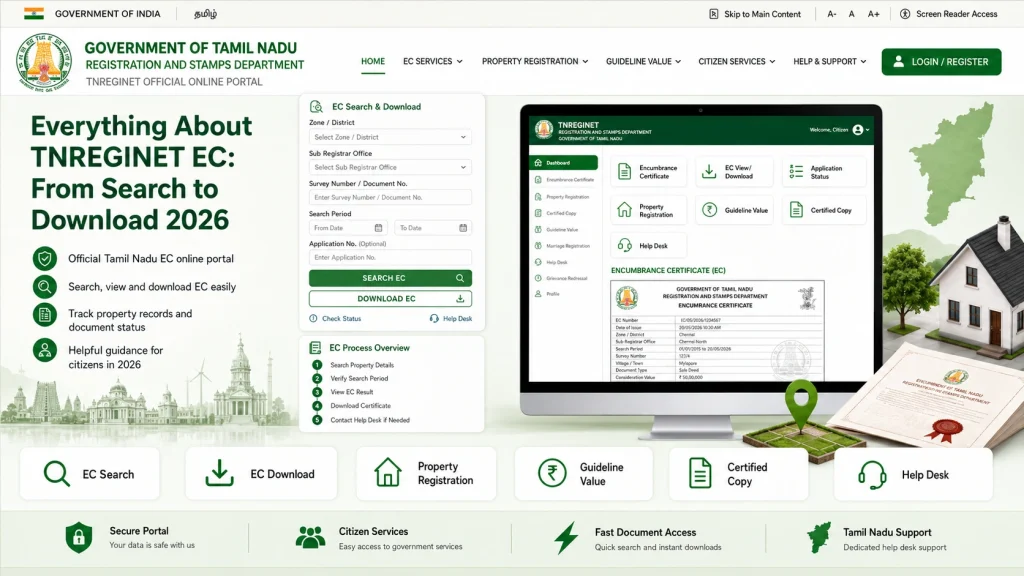Click the Guideline Value tile on dashboard monitor
Viewport: 1024px width, 576px height.
734,210
